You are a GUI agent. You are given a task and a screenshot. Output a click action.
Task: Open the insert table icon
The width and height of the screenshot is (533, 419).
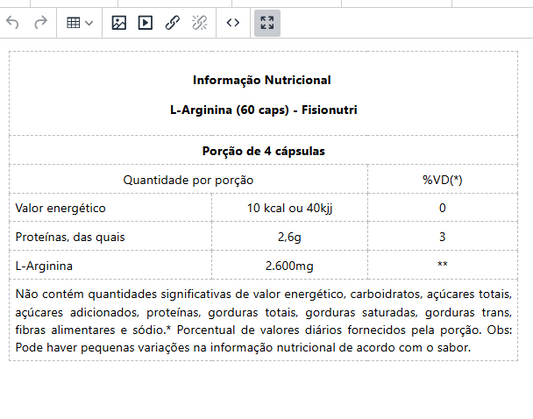(73, 23)
